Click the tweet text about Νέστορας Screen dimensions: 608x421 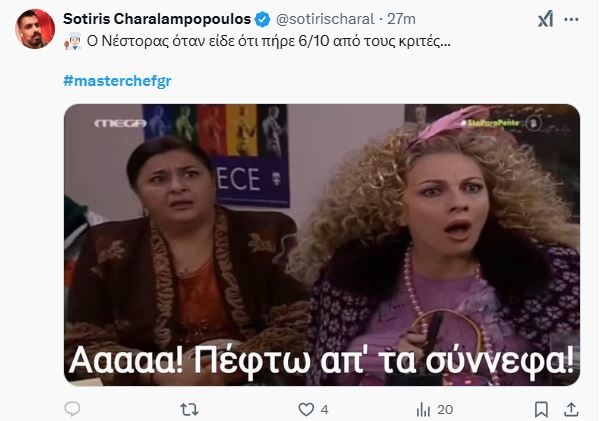(x=268, y=41)
